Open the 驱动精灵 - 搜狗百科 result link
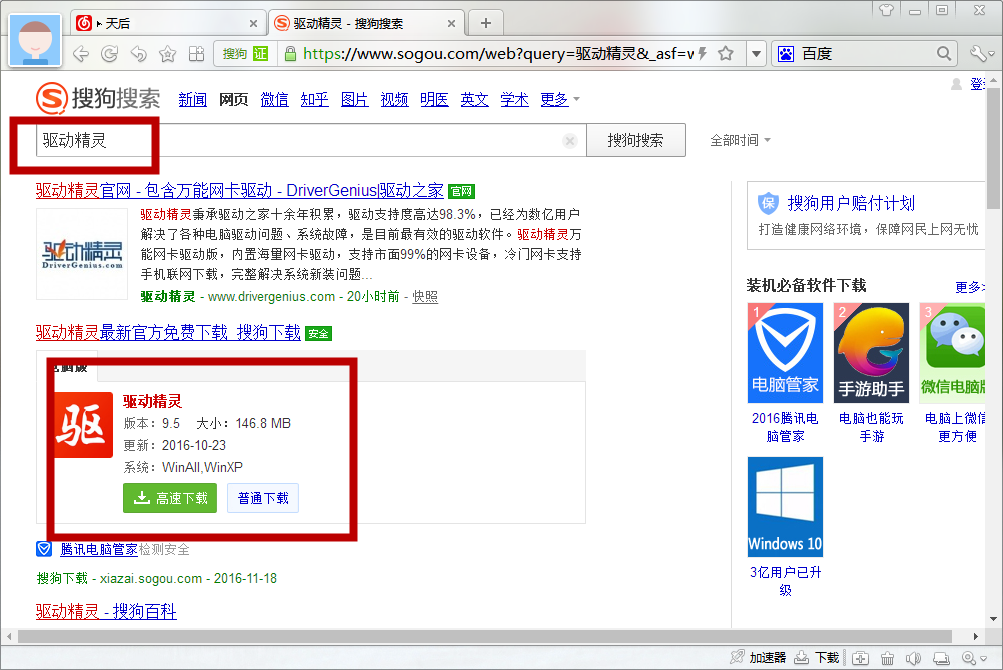Viewport: 1003px width, 670px height. click(x=106, y=611)
